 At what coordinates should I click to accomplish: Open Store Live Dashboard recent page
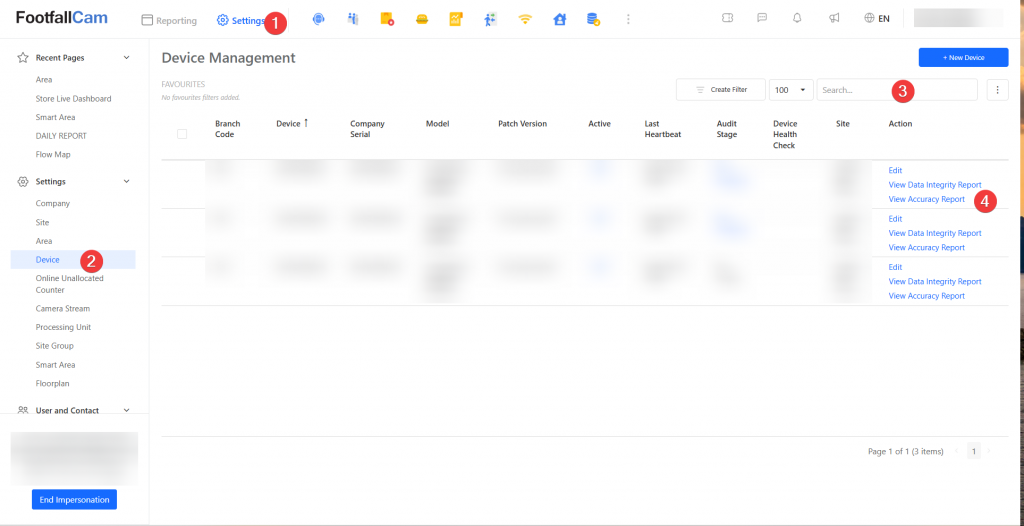click(x=73, y=99)
